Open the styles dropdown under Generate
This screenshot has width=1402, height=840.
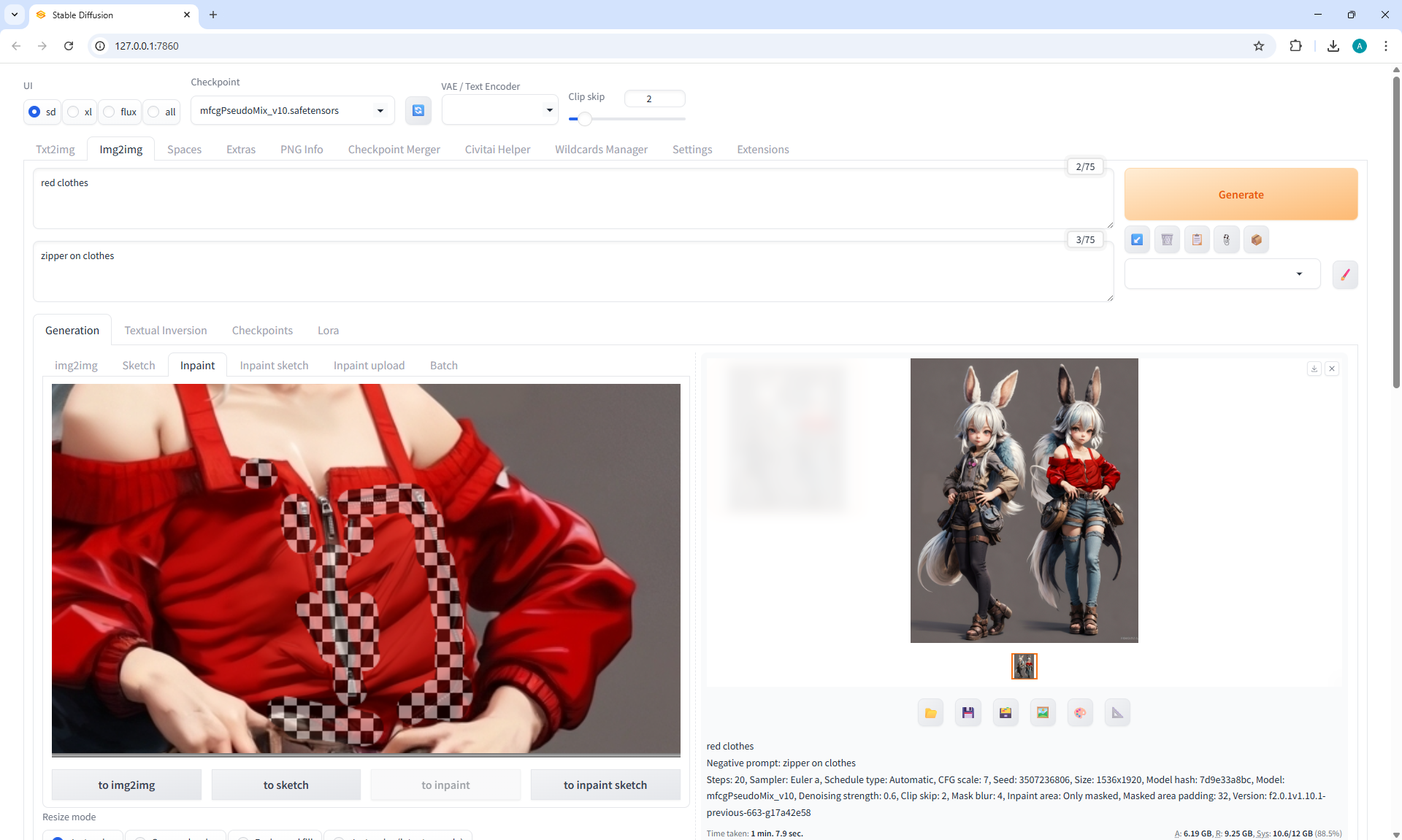point(1222,274)
